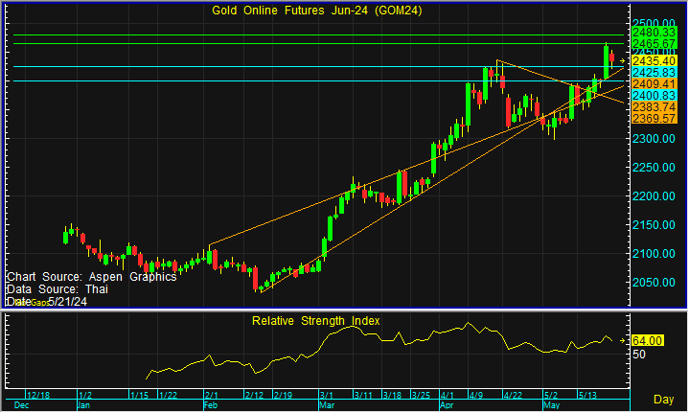Click the cyan 2425.83 price label
The width and height of the screenshot is (689, 413).
coord(654,72)
